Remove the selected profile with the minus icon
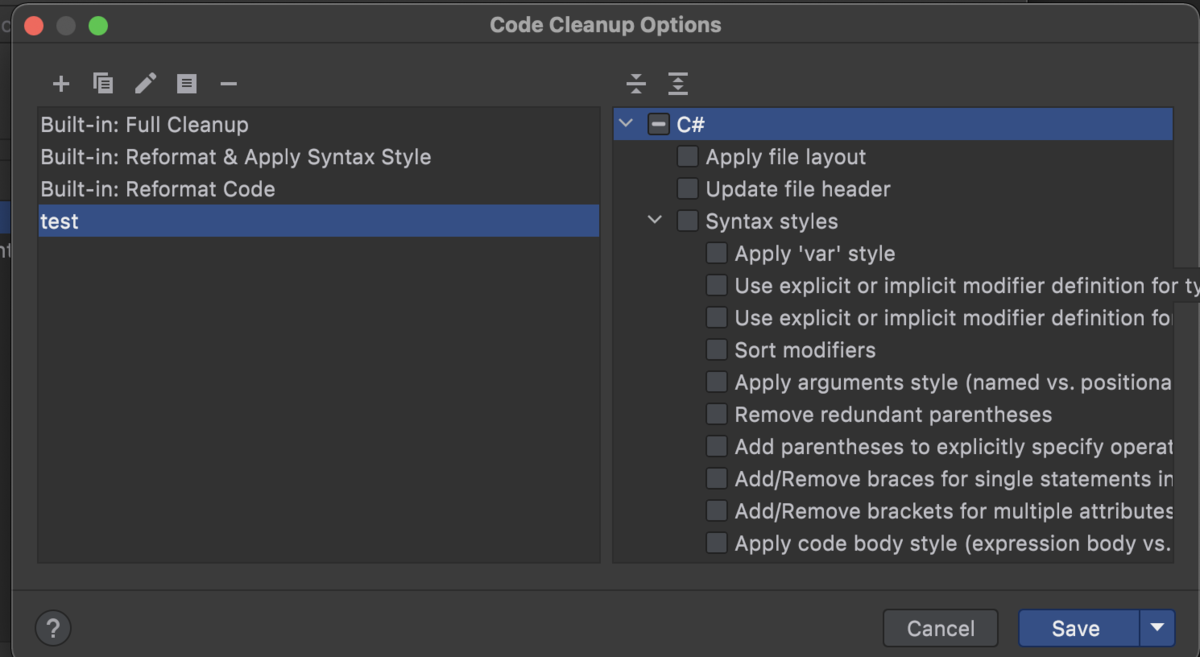The image size is (1200, 657). pos(229,84)
